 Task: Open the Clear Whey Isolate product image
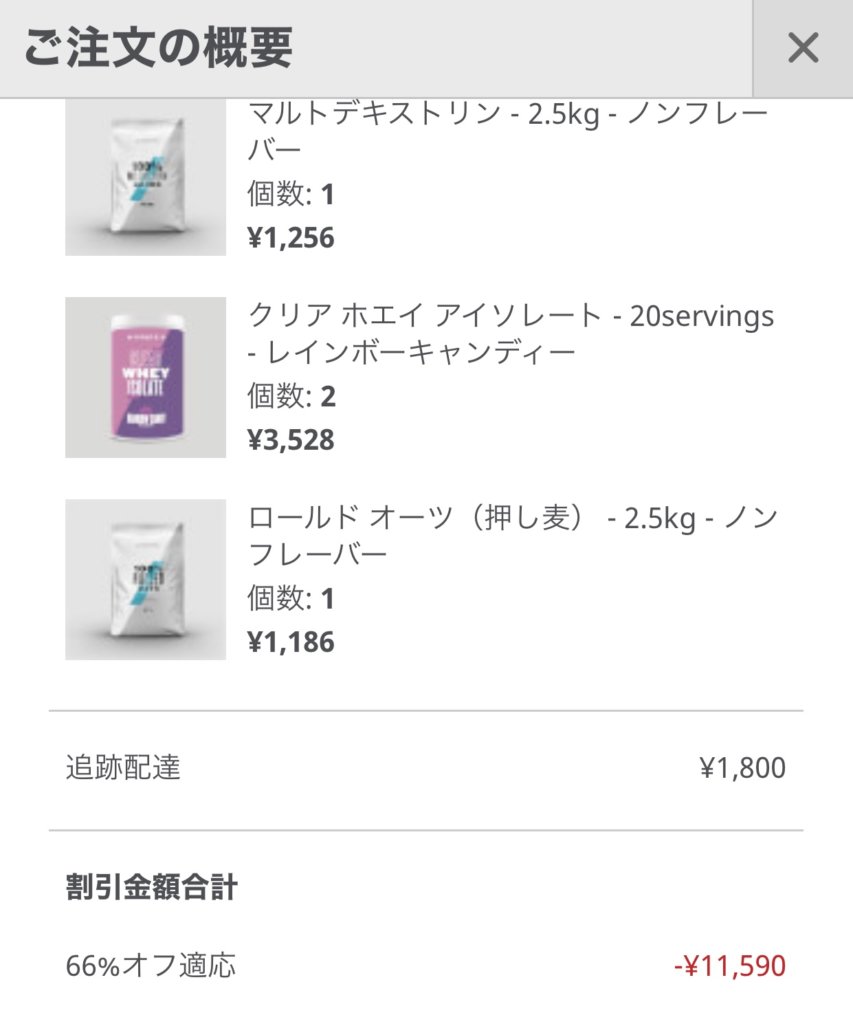click(146, 377)
